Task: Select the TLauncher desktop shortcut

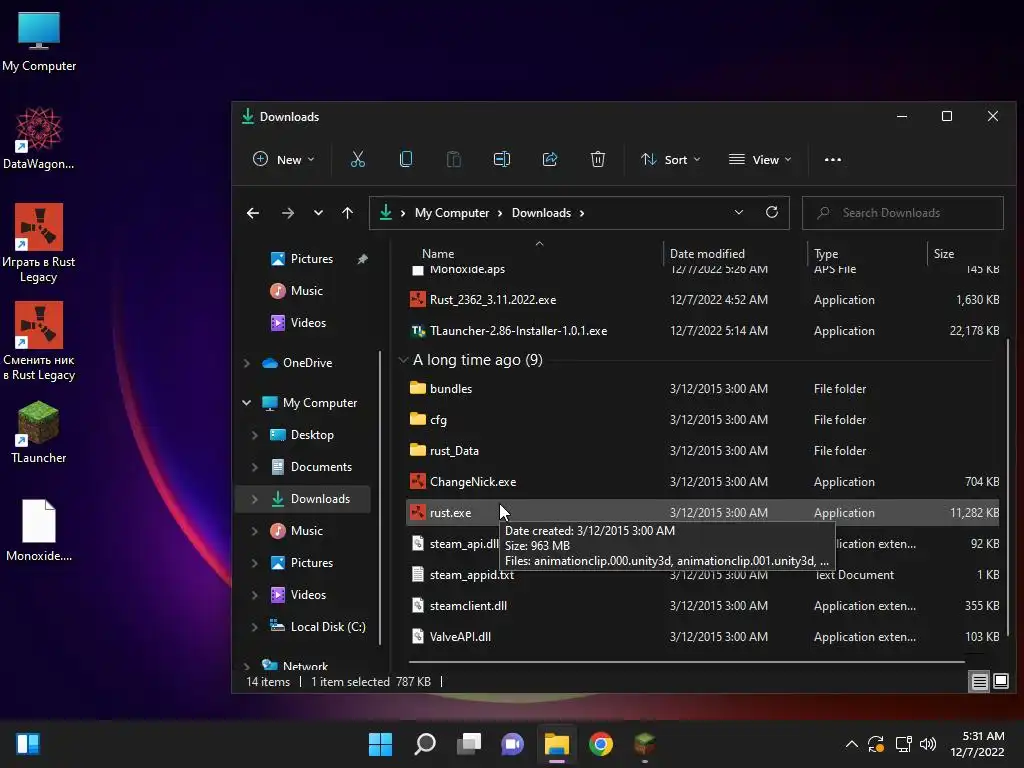Action: pyautogui.click(x=39, y=432)
